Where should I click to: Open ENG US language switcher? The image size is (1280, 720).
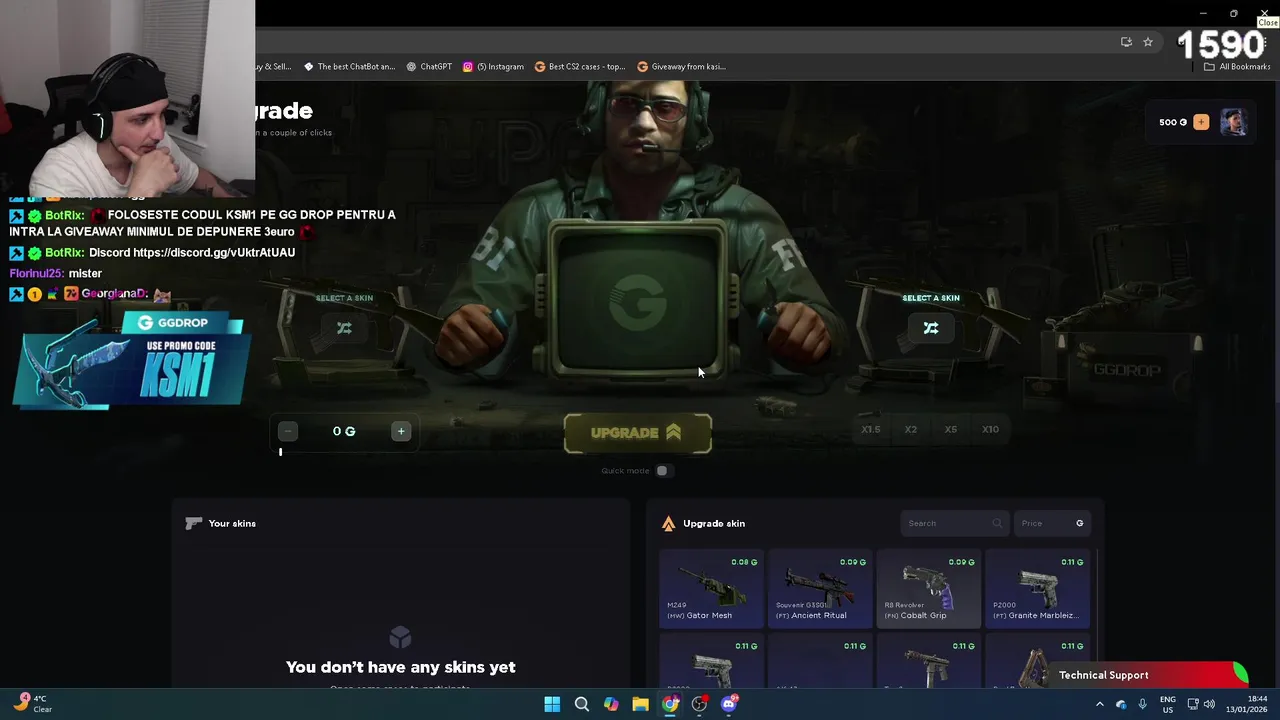pos(1167,704)
